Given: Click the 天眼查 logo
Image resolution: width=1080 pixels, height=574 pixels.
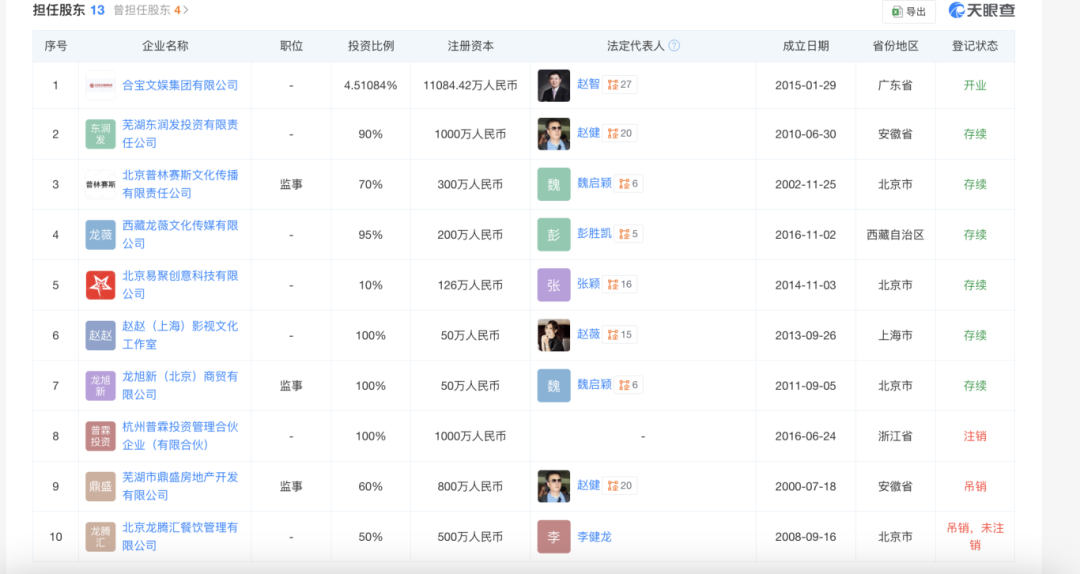Looking at the screenshot, I should (981, 11).
